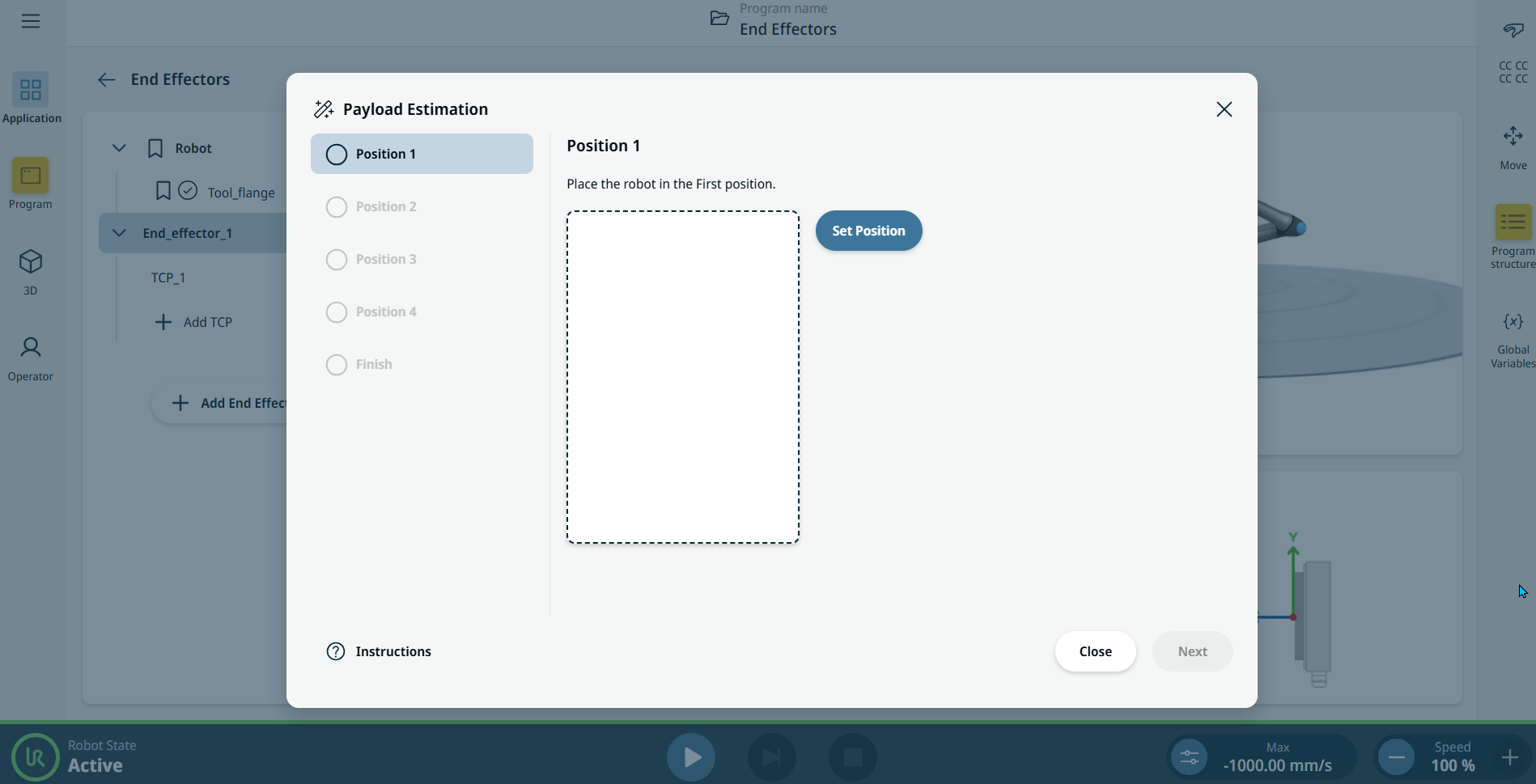Select TCP_1 in the tree
1536x784 pixels.
coord(168,278)
